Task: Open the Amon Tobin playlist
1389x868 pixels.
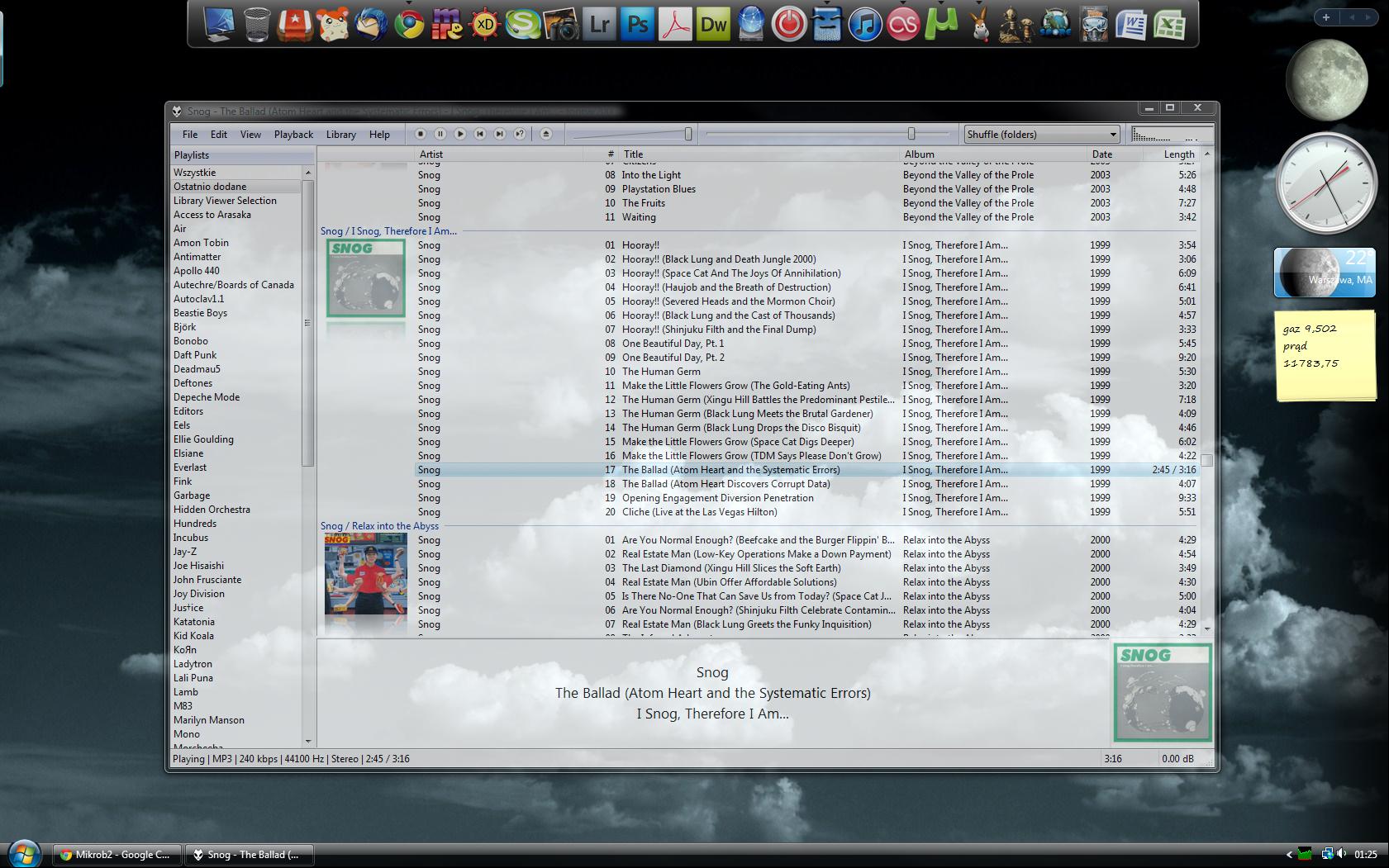Action: click(236, 243)
